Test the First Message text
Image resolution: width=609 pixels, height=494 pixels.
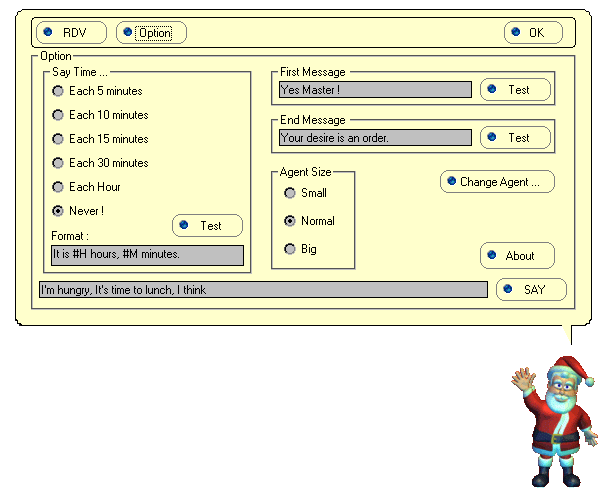click(516, 89)
